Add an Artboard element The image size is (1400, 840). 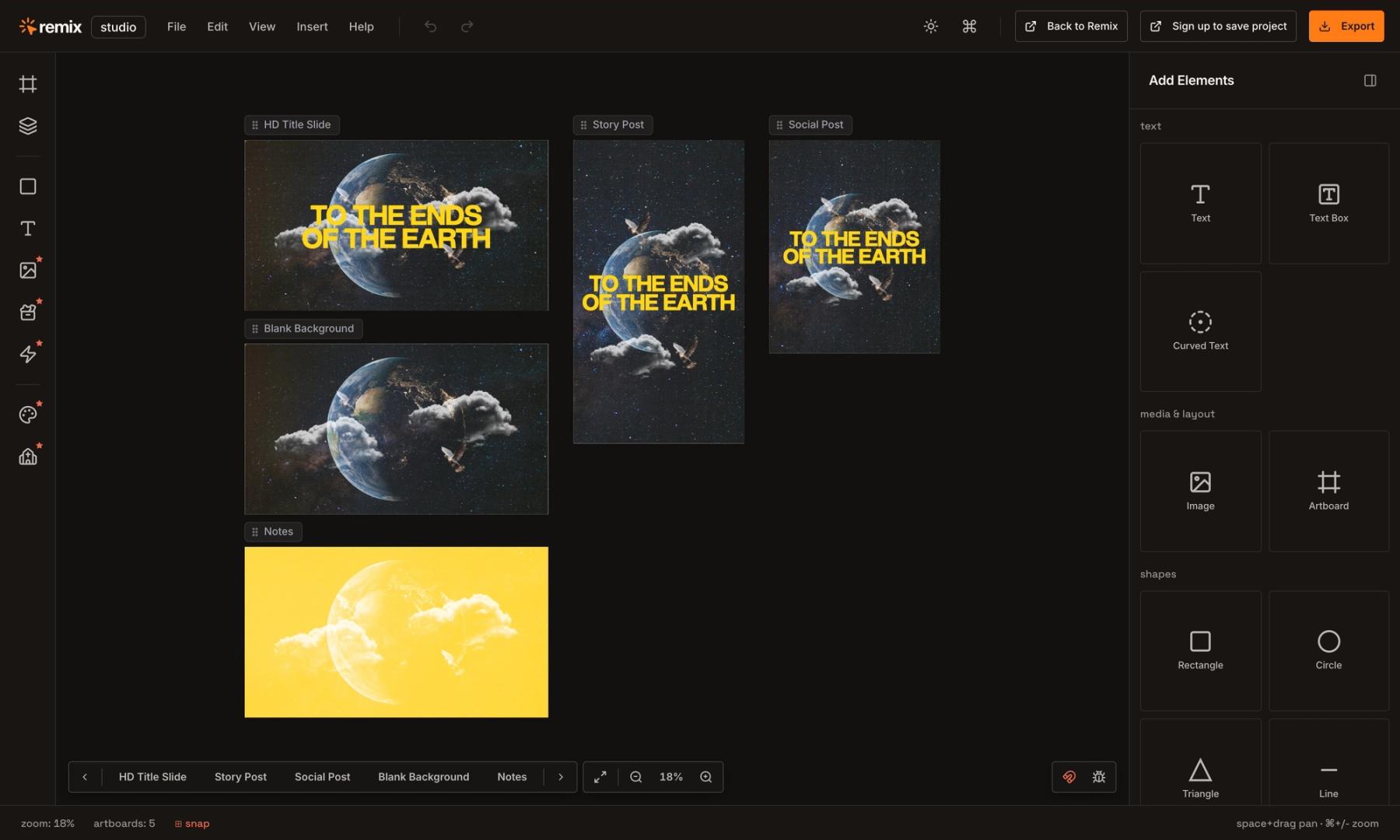tap(1328, 492)
